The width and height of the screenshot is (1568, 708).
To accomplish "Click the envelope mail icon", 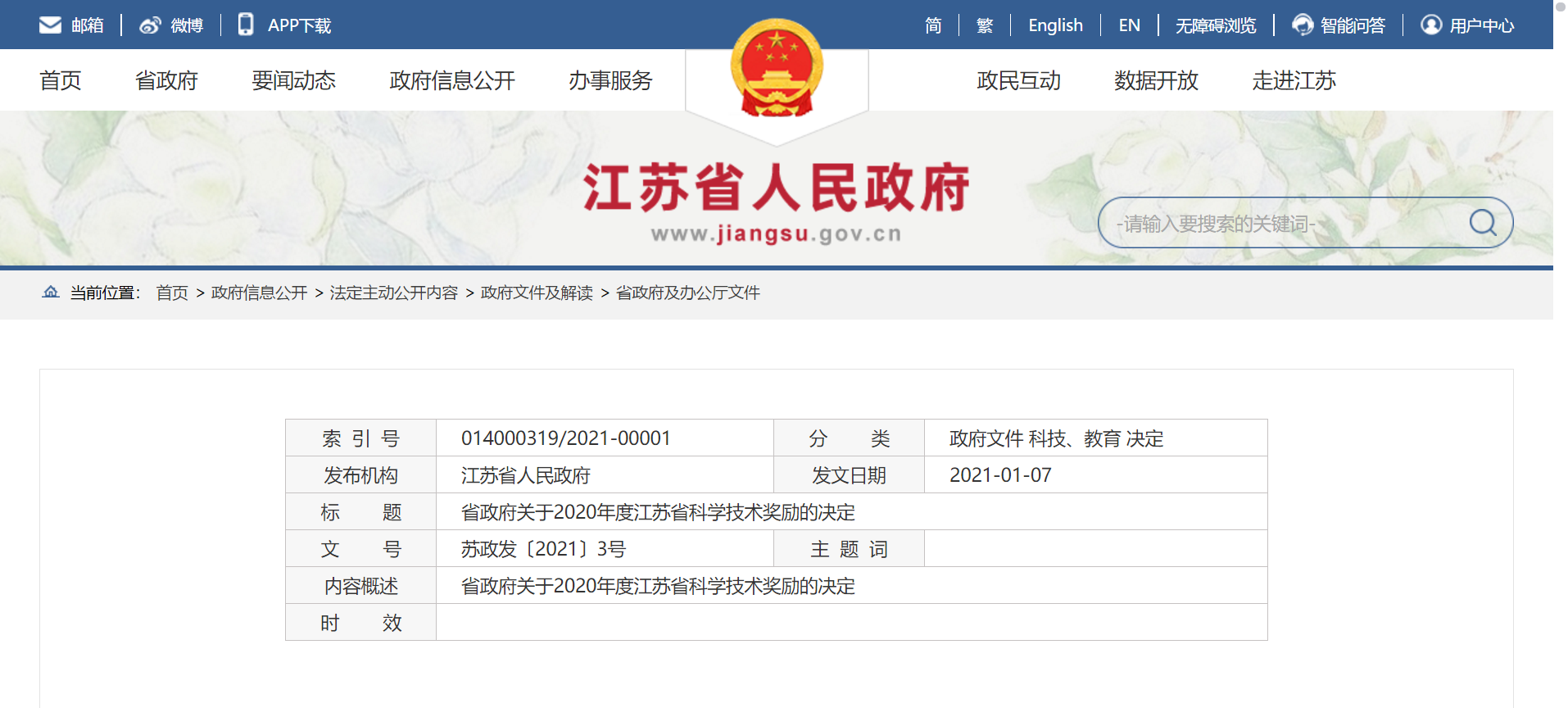I will (50, 25).
